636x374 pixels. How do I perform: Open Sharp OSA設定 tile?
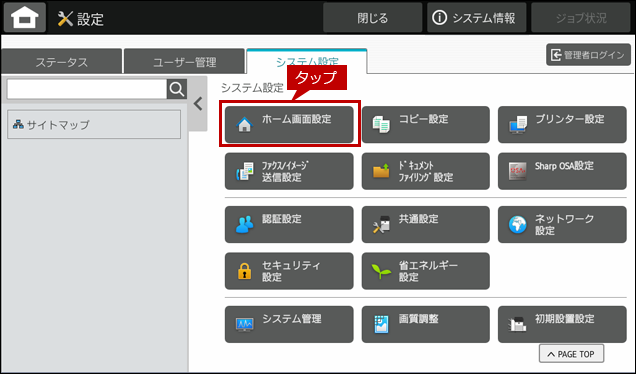pyautogui.click(x=562, y=171)
